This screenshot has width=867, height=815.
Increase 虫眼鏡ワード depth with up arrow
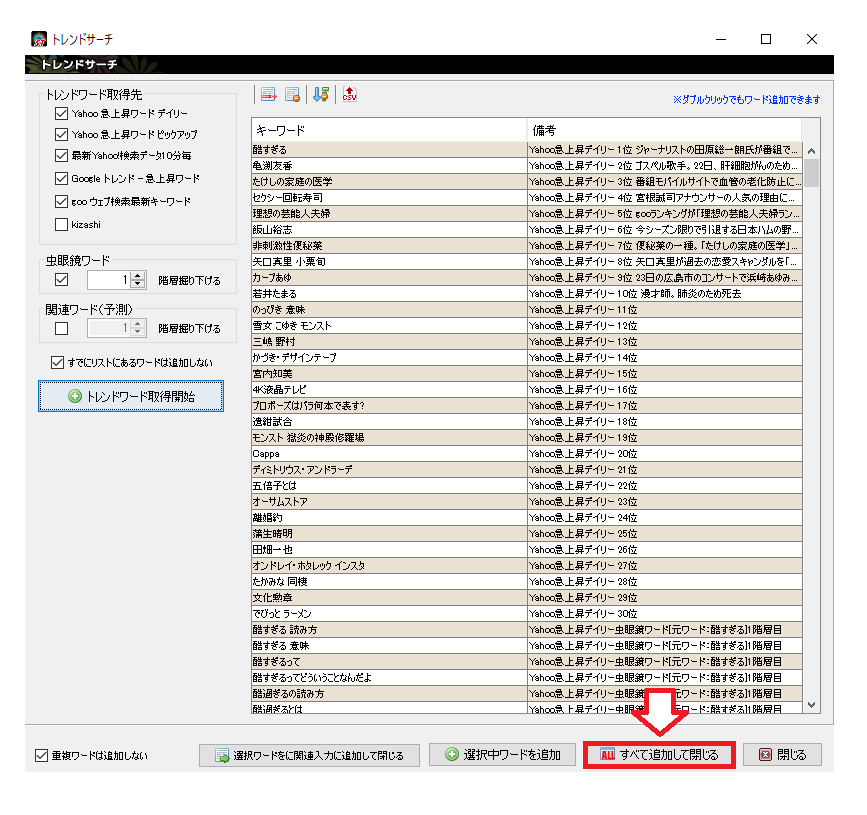tap(138, 276)
